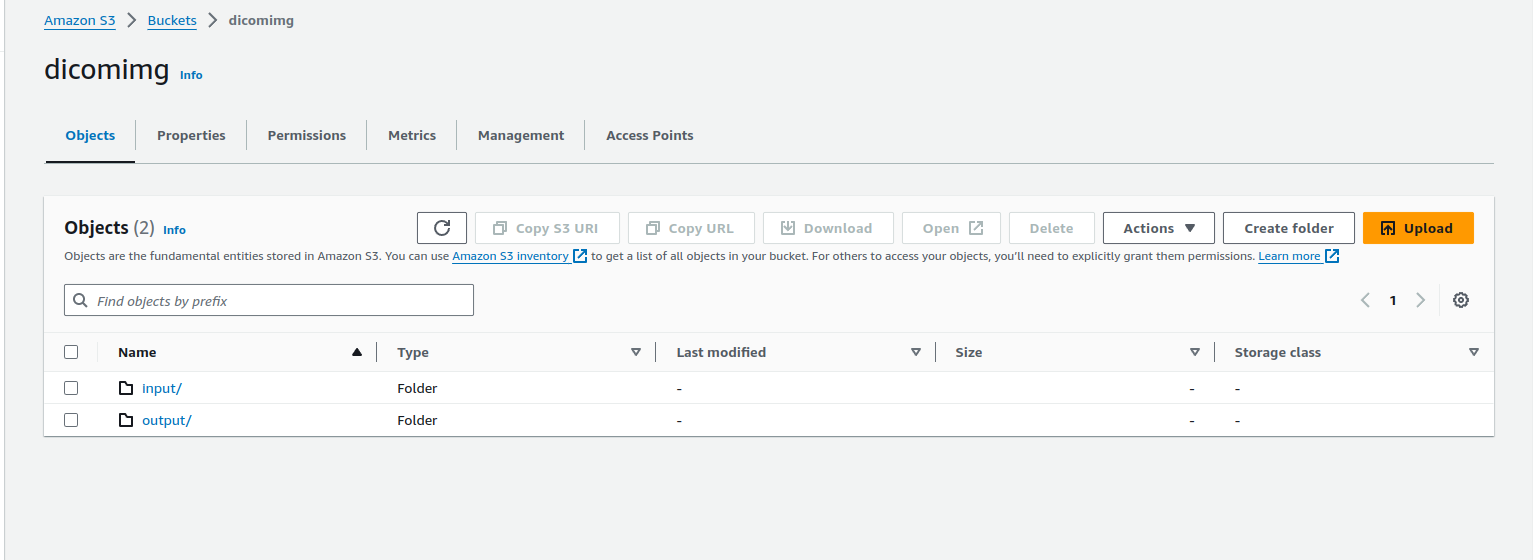The image size is (1533, 560).
Task: Open the Access Points tab
Action: 650,135
